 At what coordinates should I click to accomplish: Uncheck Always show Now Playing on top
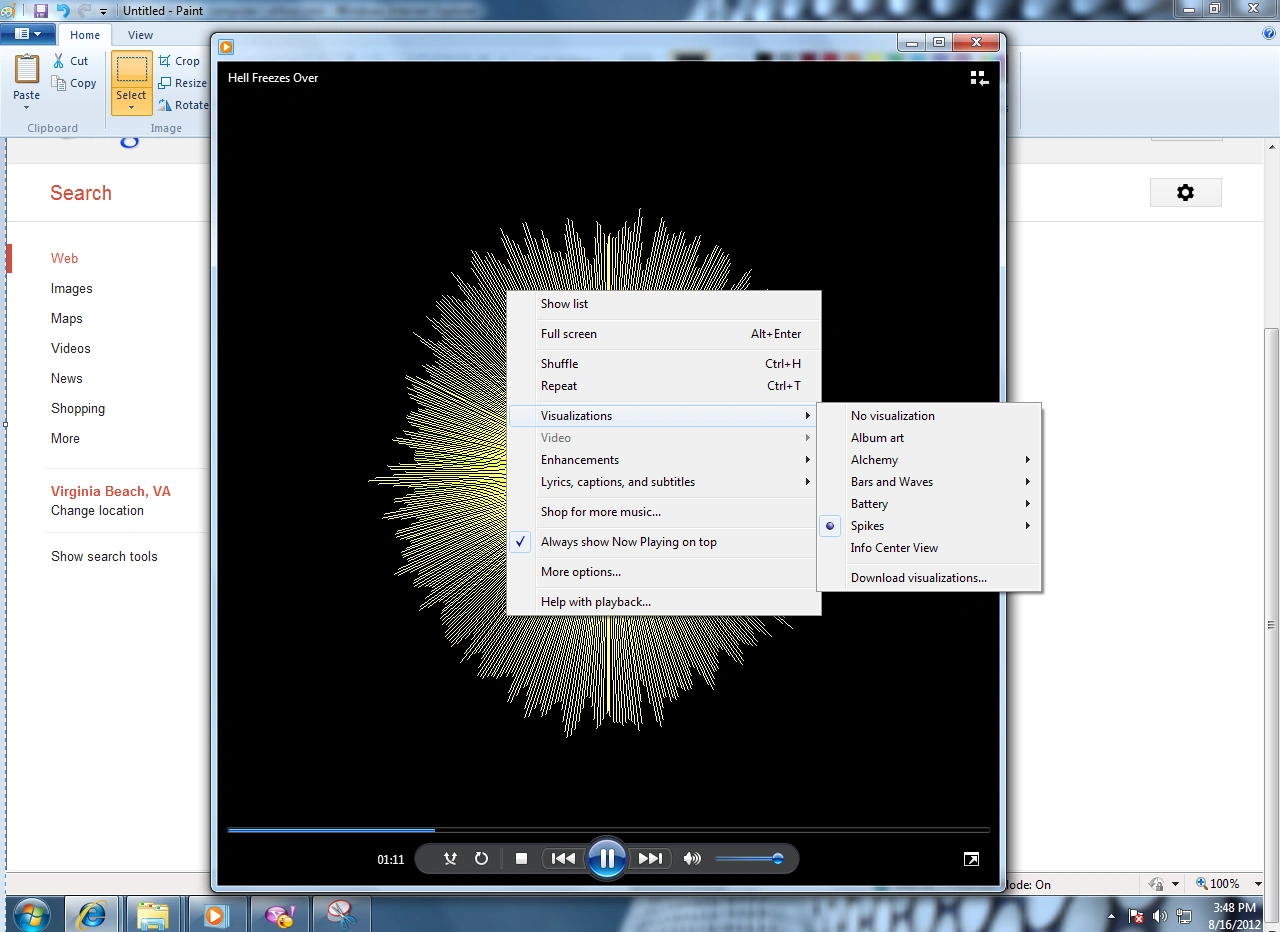[628, 541]
